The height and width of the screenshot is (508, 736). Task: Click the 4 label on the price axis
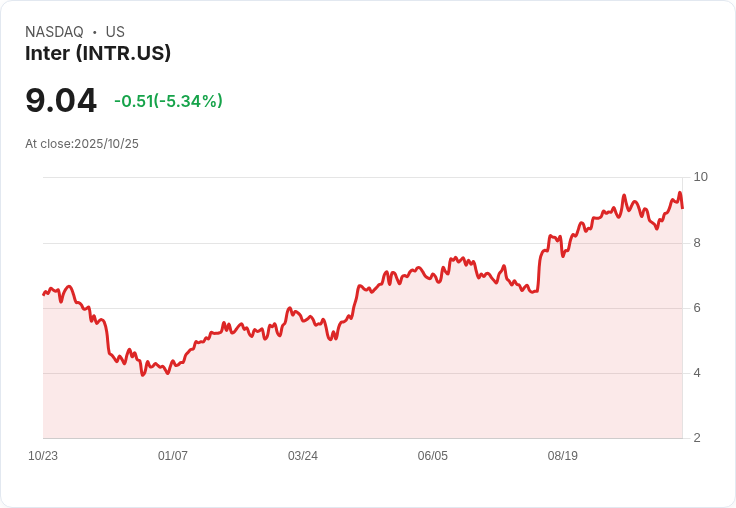697,373
